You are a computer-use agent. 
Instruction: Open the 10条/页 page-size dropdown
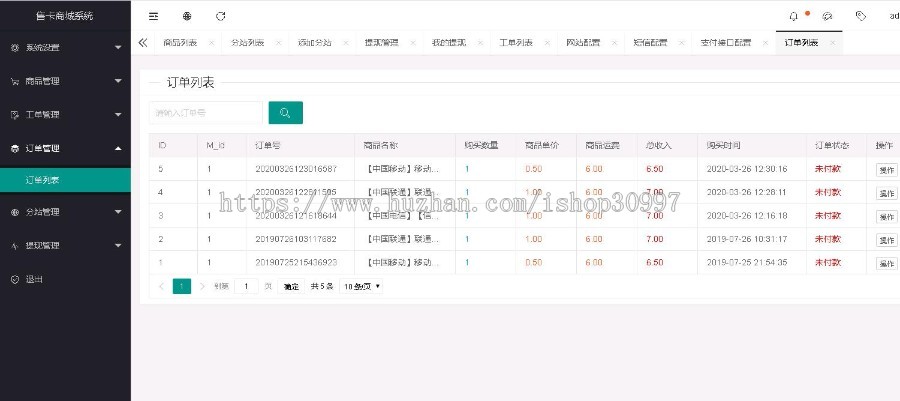[x=361, y=286]
